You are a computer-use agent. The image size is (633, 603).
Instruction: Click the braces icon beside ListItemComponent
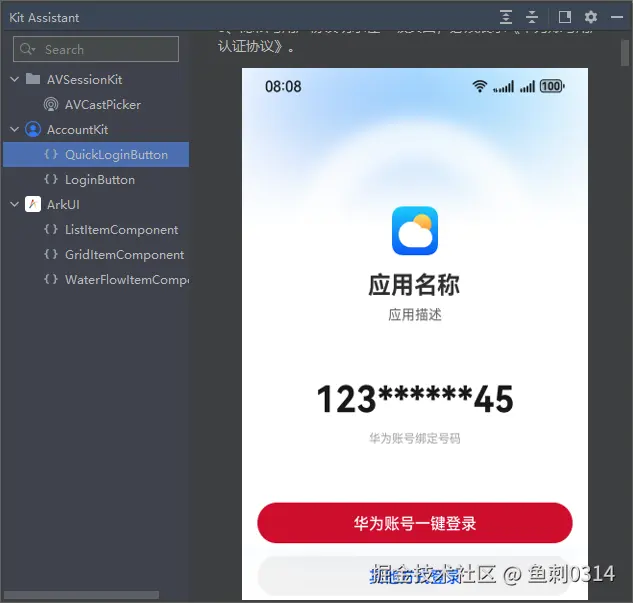click(x=51, y=229)
